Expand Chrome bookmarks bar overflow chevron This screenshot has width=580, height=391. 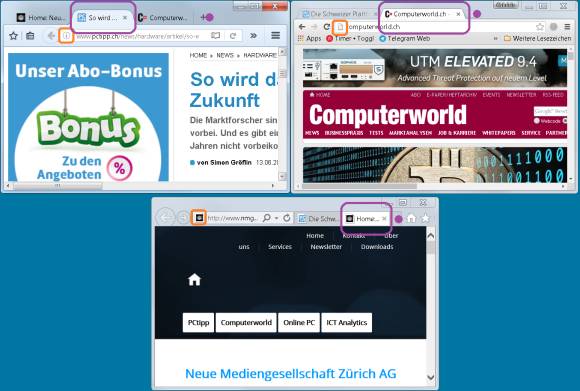[x=496, y=38]
